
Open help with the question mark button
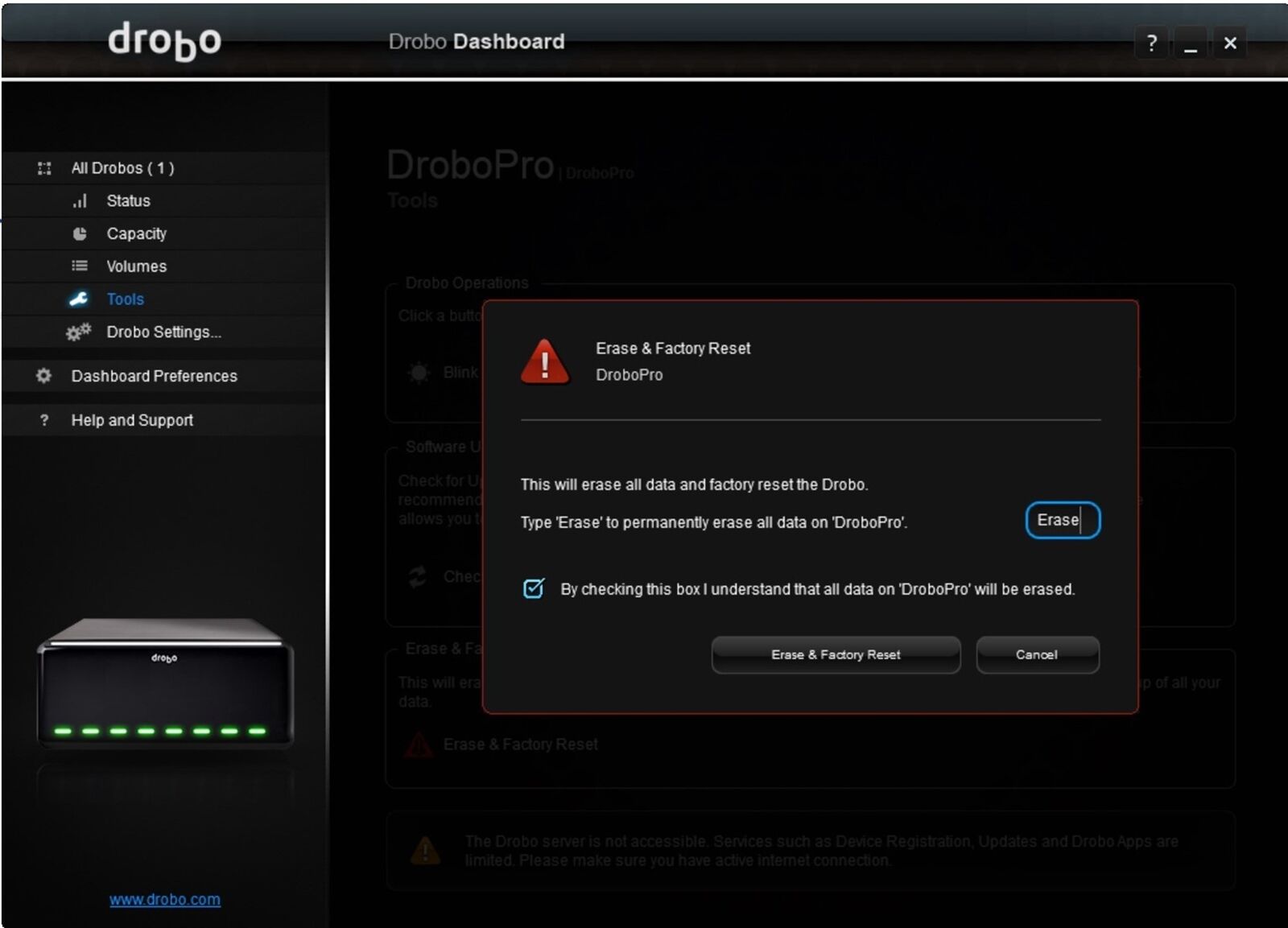(x=1151, y=43)
